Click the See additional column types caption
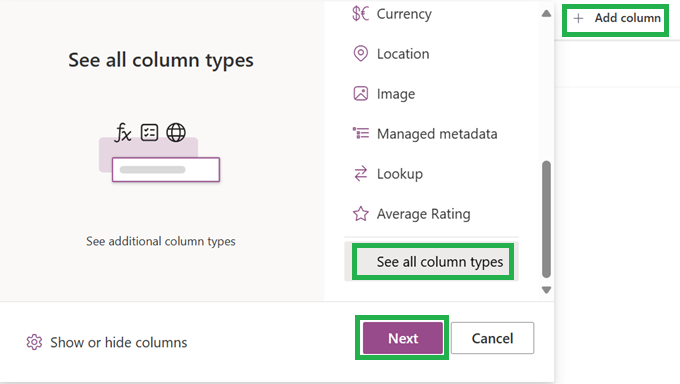The height and width of the screenshot is (384, 680). click(161, 241)
